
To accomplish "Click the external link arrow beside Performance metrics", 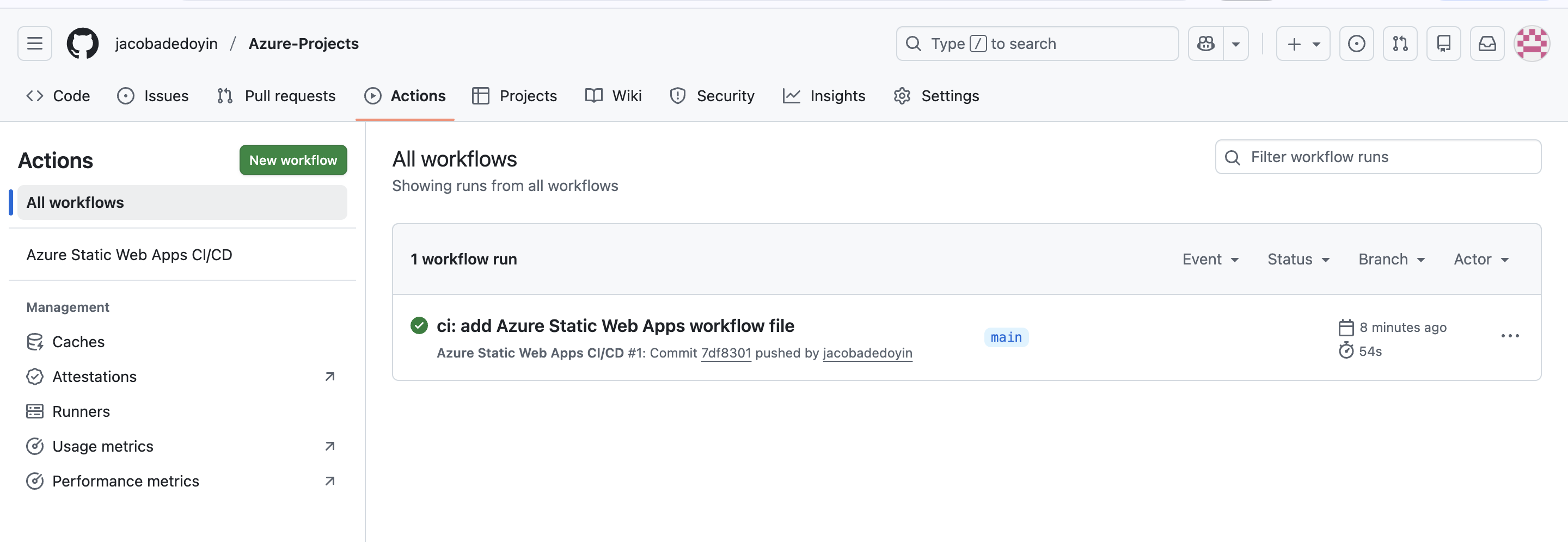I will click(330, 481).
